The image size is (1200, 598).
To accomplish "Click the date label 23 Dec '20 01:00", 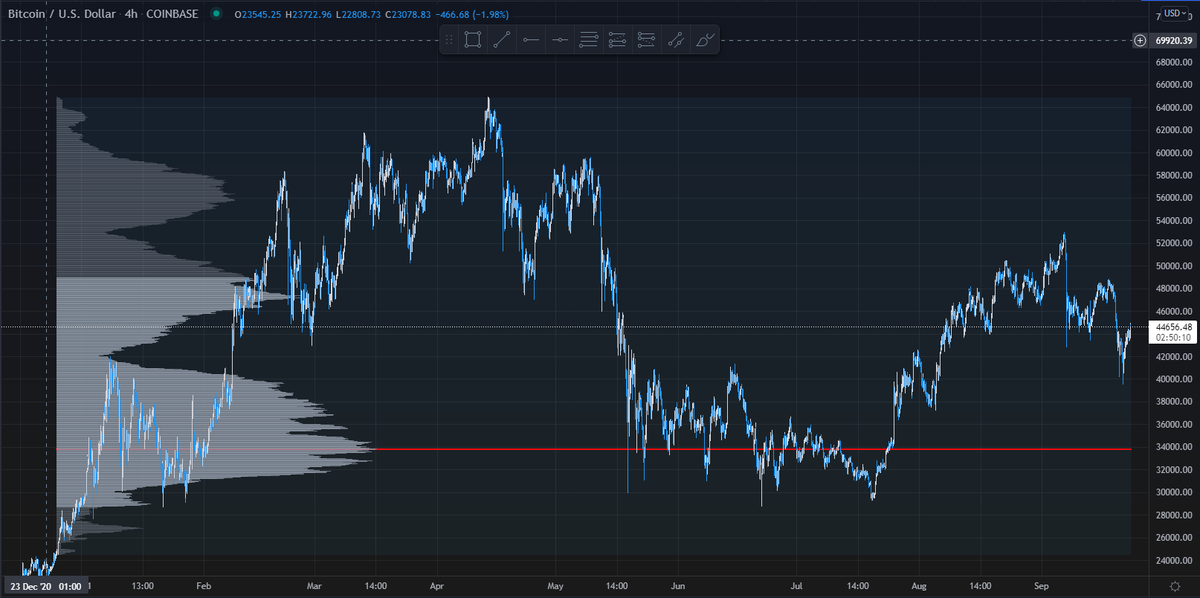I will click(x=45, y=586).
